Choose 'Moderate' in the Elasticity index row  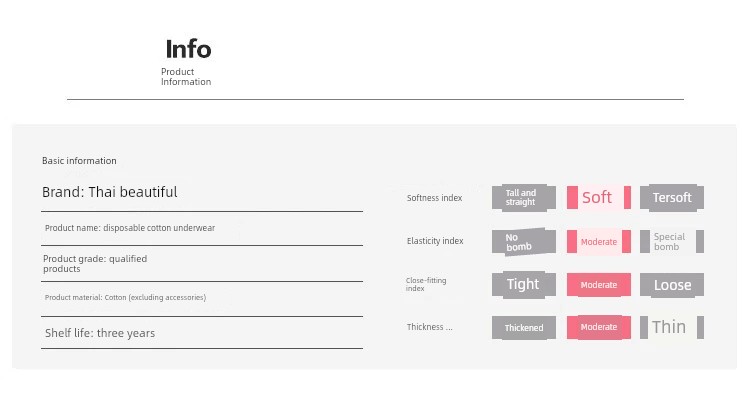tap(599, 242)
